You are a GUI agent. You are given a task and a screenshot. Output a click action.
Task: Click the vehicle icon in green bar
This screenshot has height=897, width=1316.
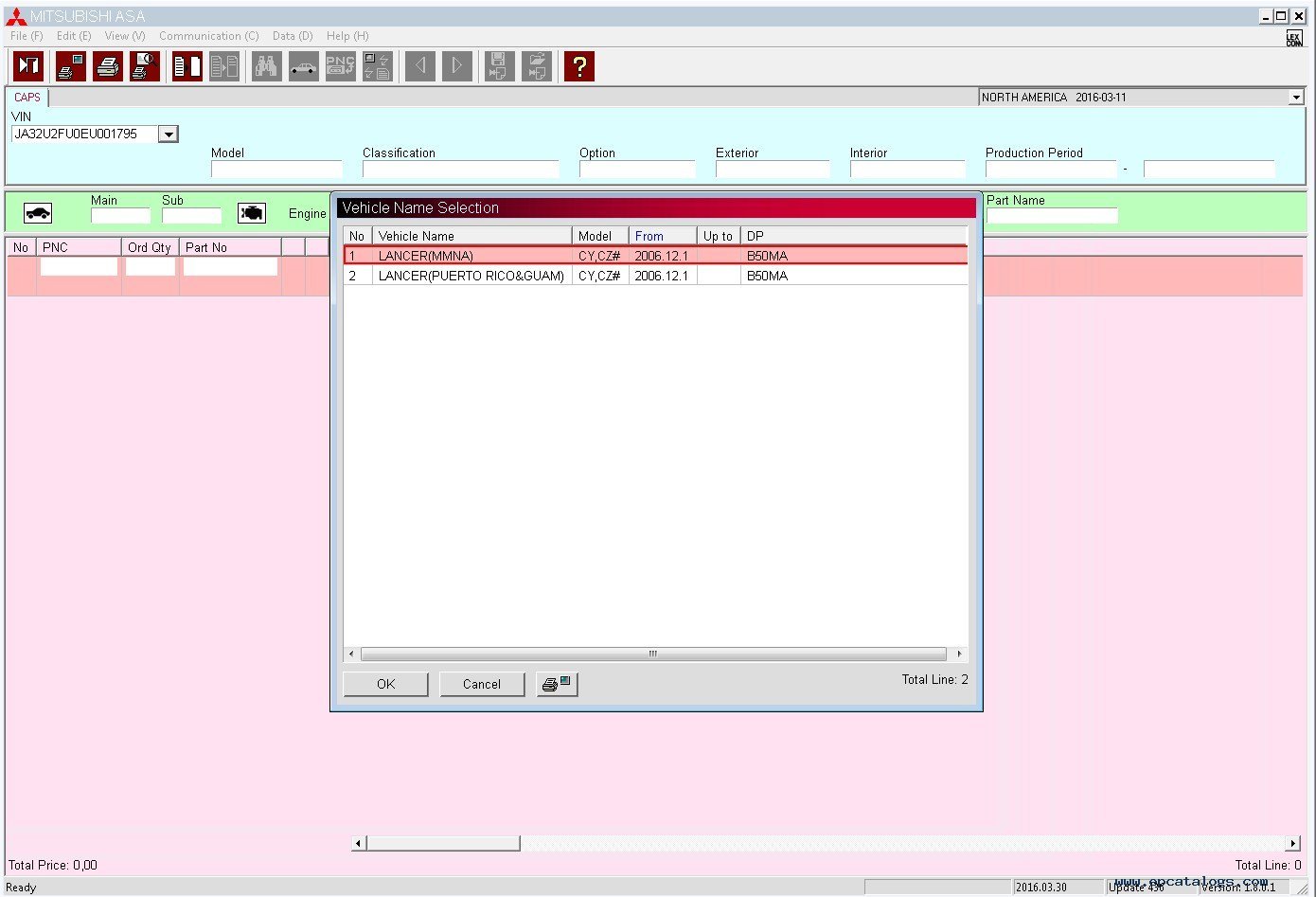[x=38, y=213]
